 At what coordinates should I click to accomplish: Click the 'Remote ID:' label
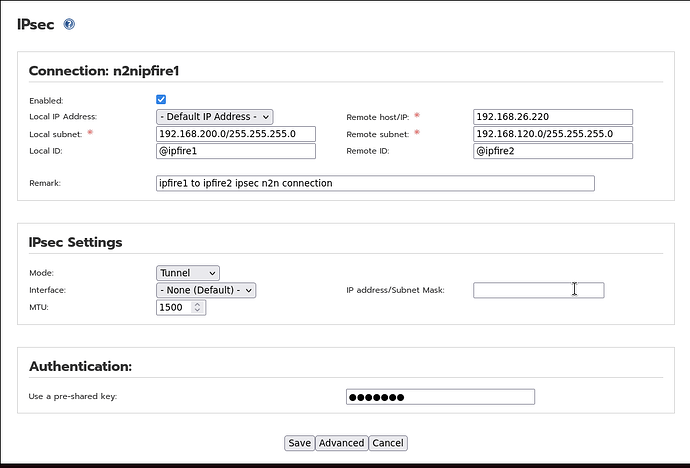(x=367, y=151)
